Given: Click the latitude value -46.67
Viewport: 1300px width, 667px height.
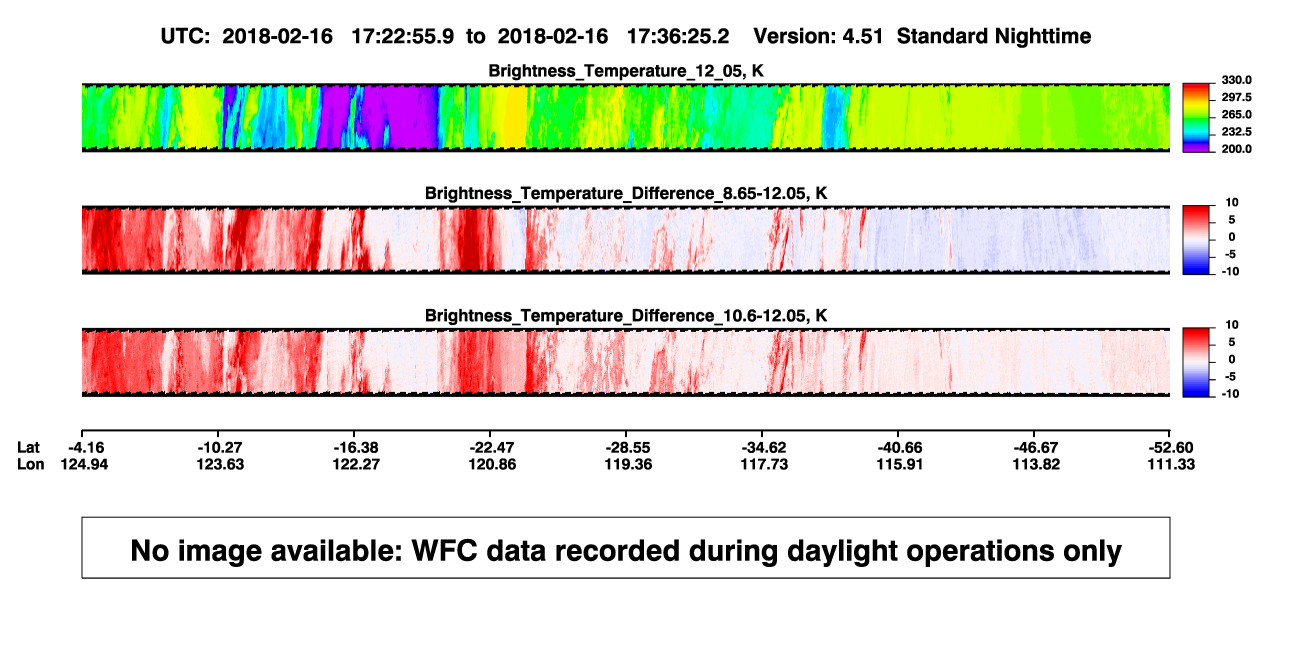Looking at the screenshot, I should [x=1037, y=447].
